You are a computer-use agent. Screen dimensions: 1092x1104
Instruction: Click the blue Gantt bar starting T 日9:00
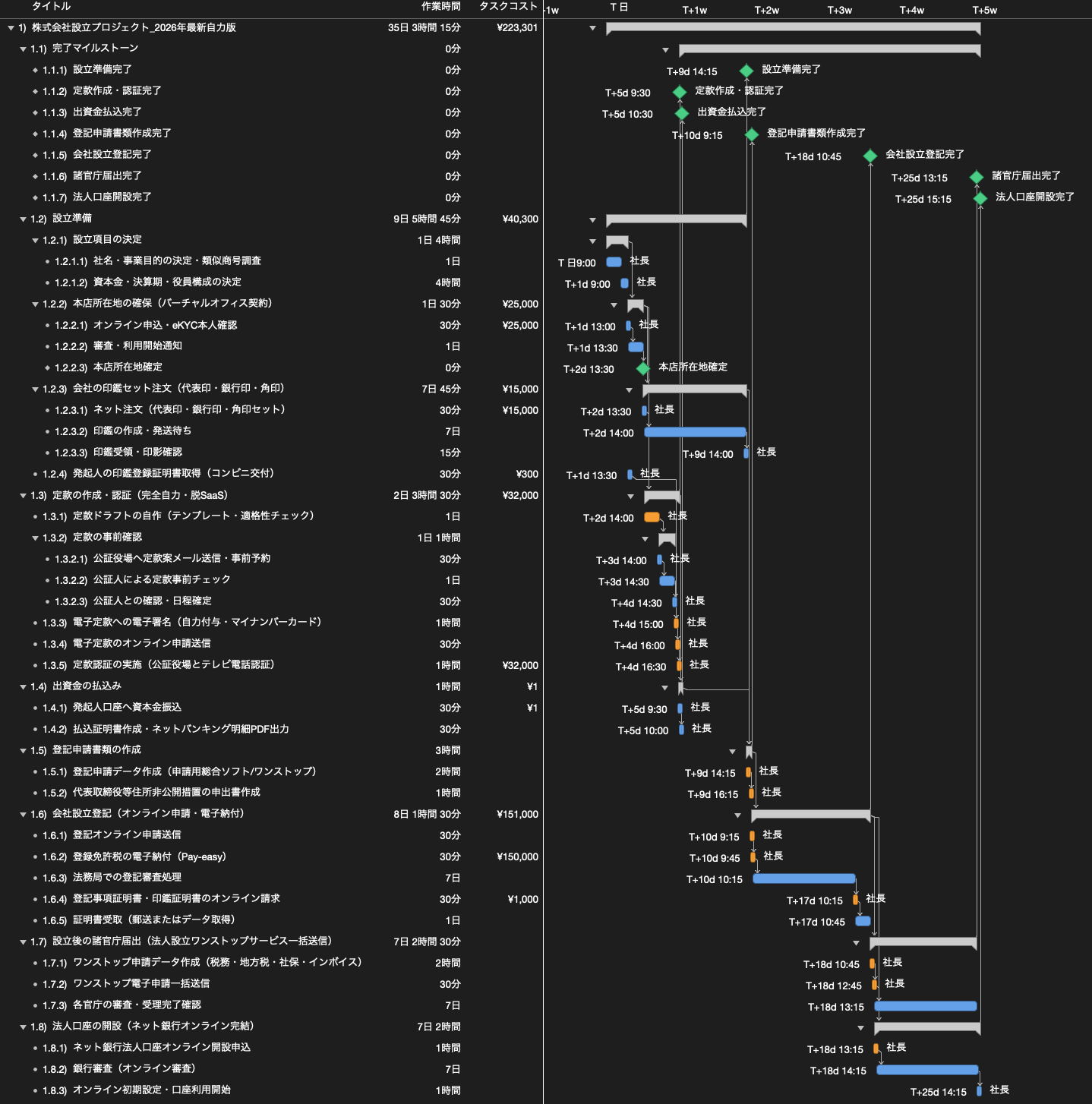point(614,262)
